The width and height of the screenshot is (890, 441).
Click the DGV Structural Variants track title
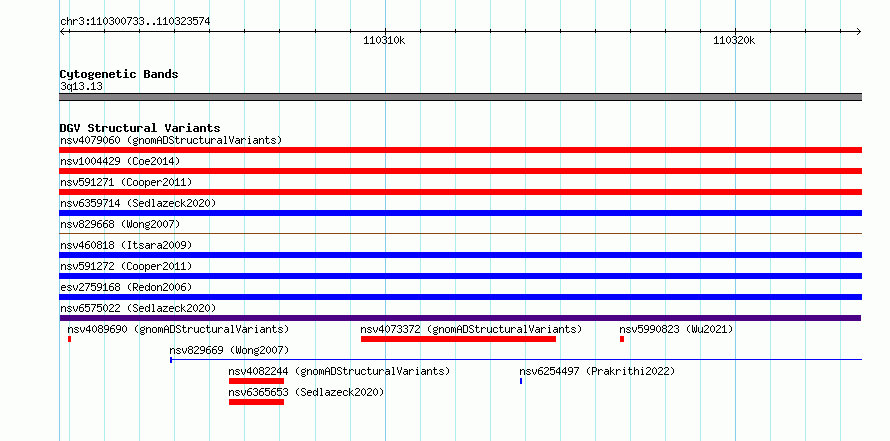pos(140,128)
